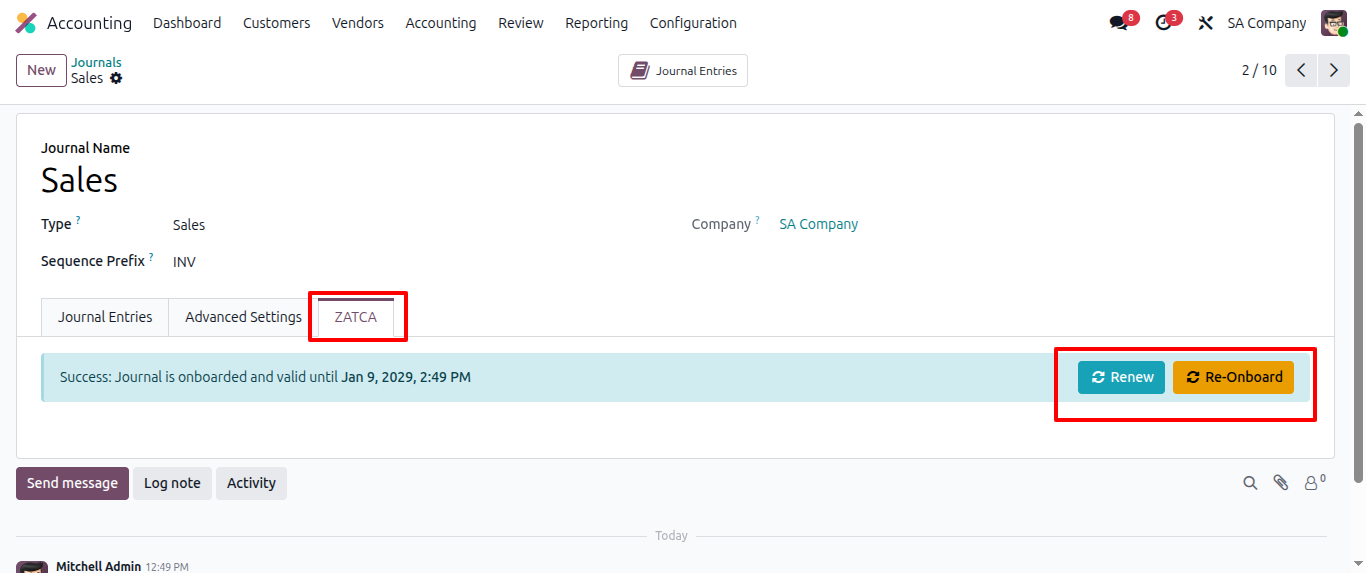Search chatter messages with magnifier icon

[1250, 483]
